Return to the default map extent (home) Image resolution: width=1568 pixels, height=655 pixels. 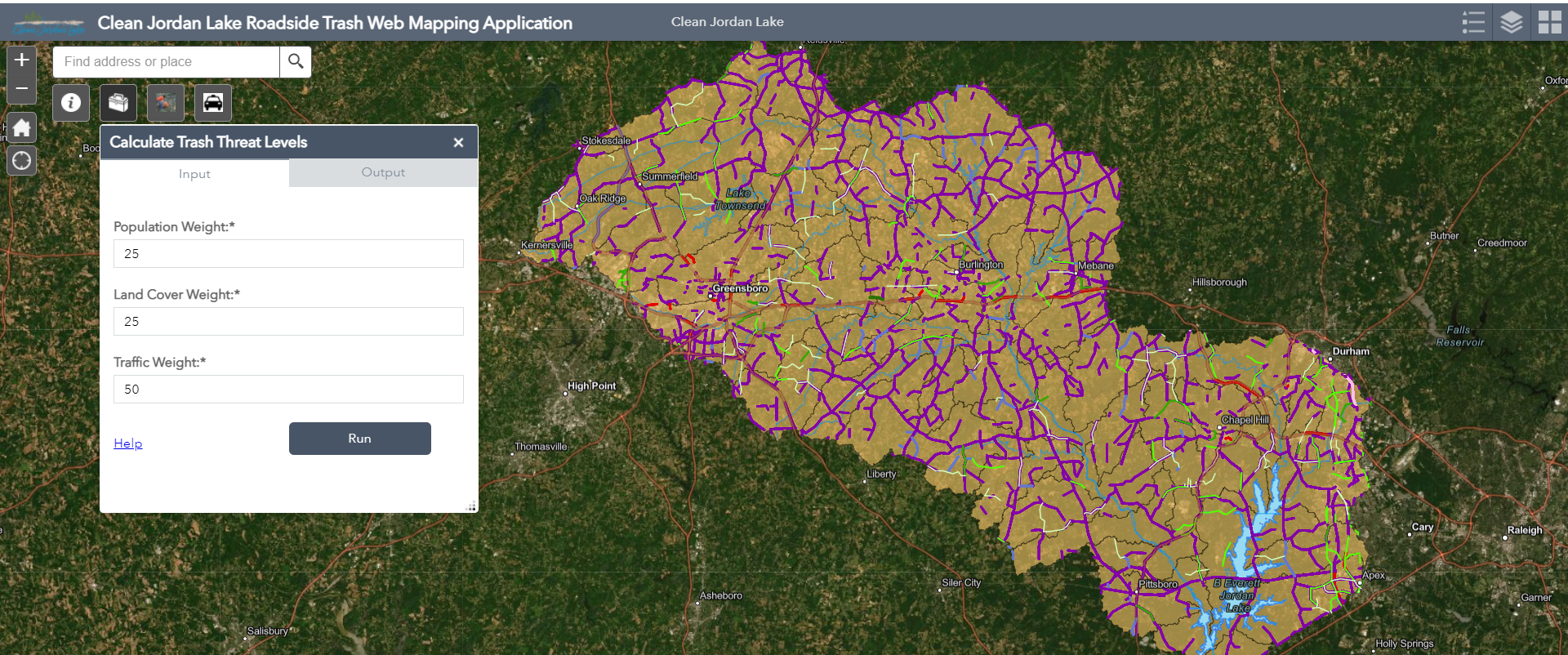(x=22, y=128)
